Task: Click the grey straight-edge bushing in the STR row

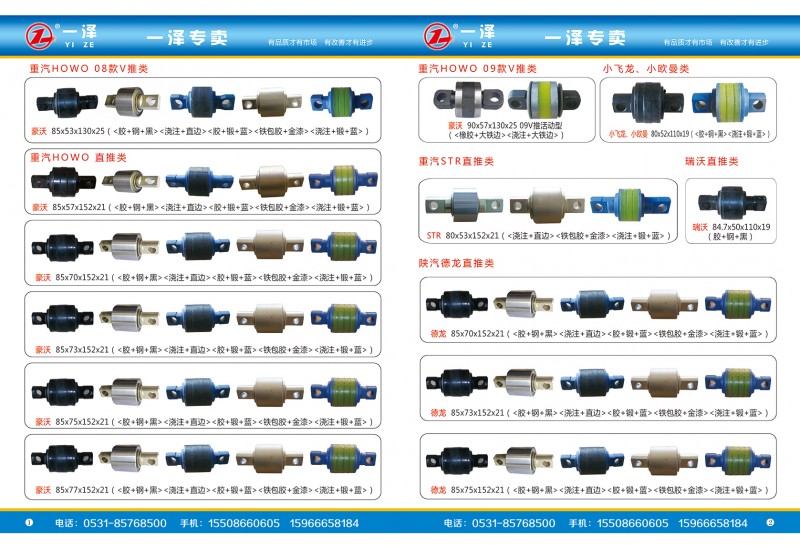Action: 464,205
